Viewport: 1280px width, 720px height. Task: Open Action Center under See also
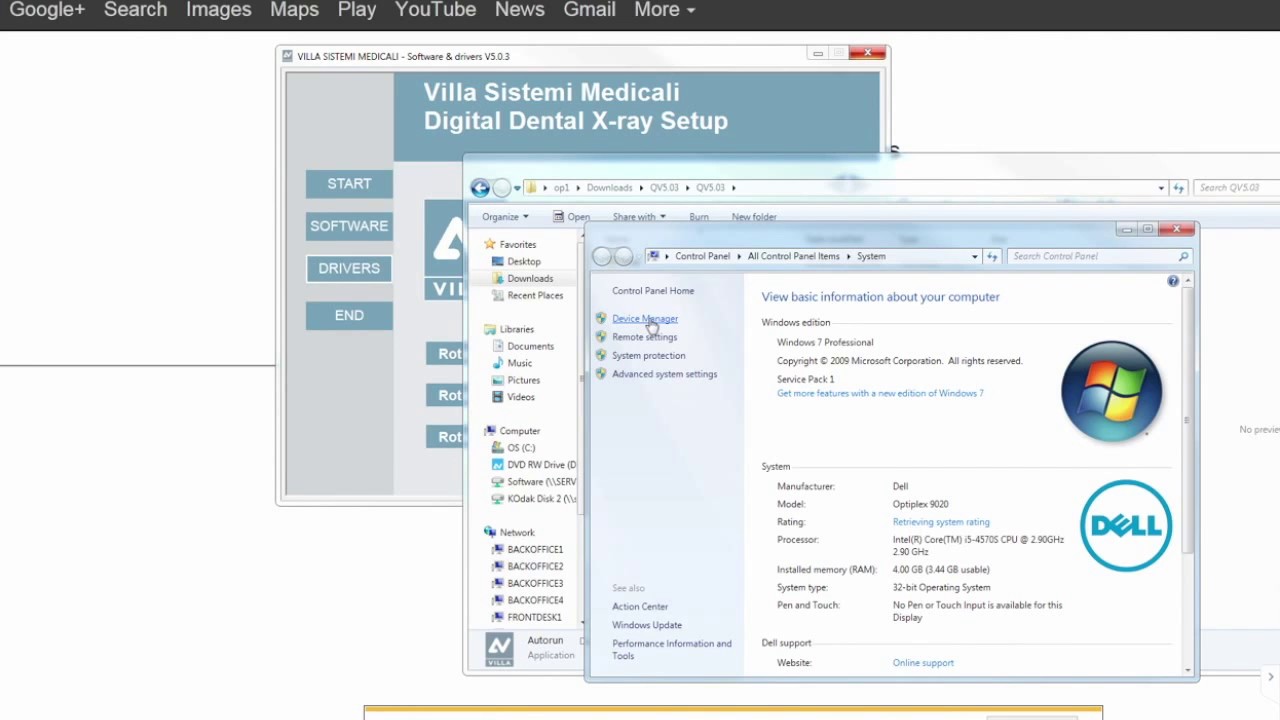(640, 607)
